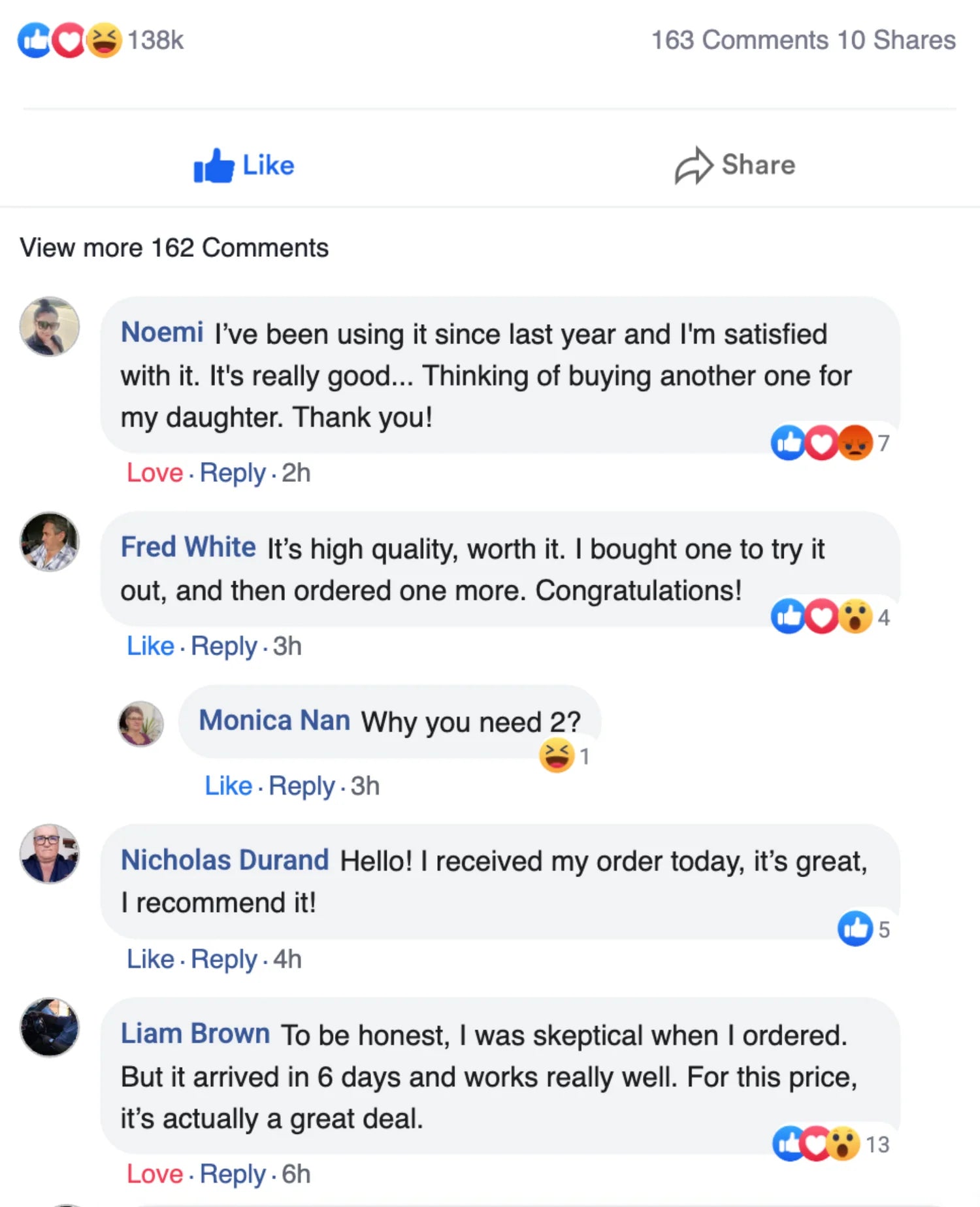Toggle Love under Noemi's comment
This screenshot has height=1207, width=980.
[155, 472]
